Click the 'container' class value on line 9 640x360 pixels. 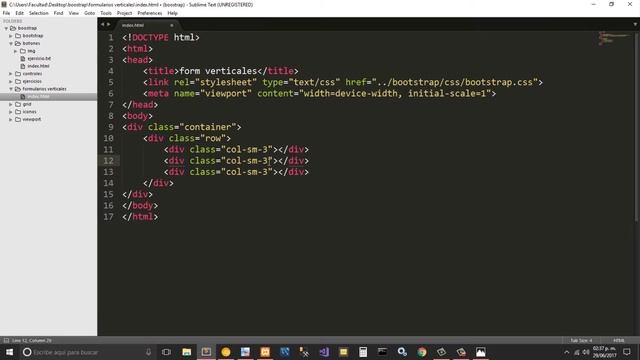click(208, 127)
